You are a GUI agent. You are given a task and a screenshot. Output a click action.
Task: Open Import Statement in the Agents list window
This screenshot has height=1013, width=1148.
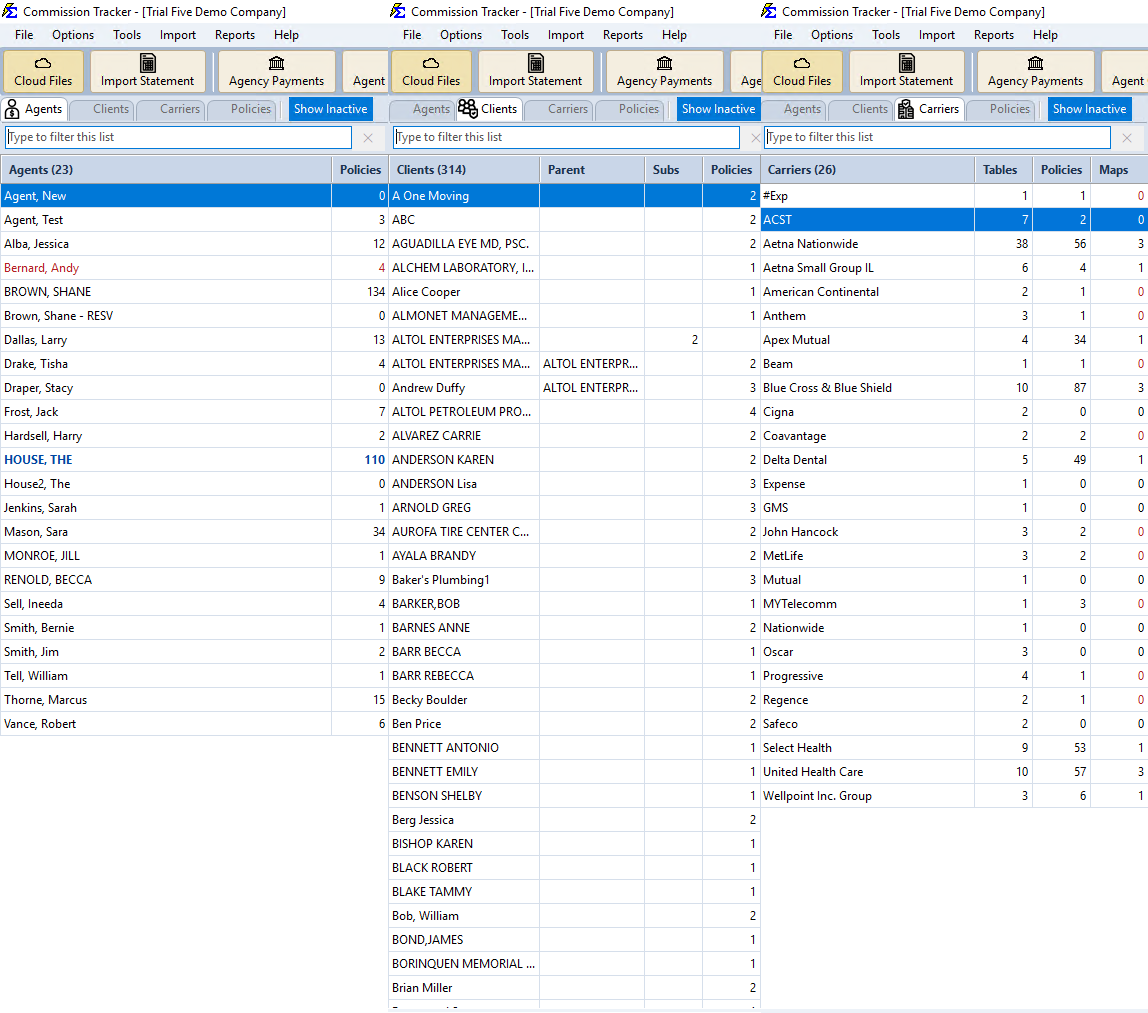(147, 71)
